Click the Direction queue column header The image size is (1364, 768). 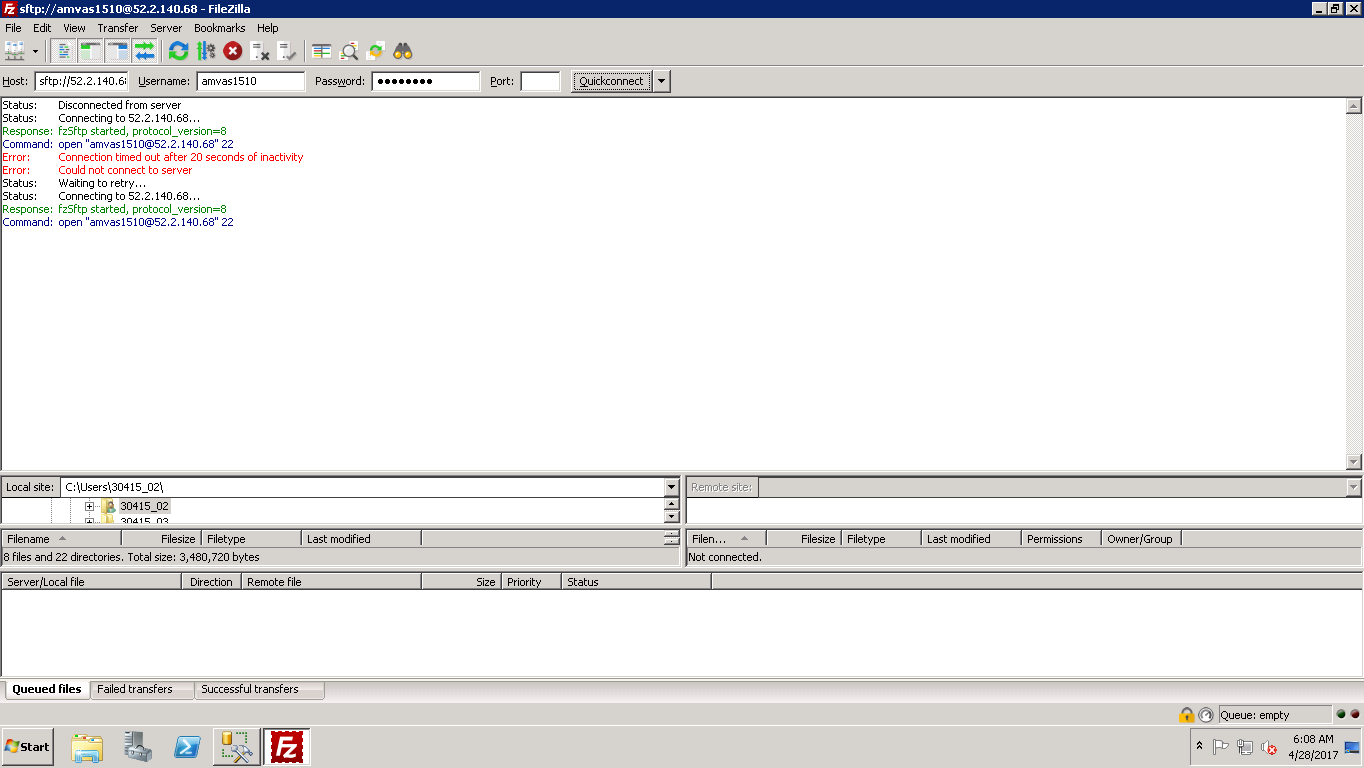pyautogui.click(x=211, y=581)
